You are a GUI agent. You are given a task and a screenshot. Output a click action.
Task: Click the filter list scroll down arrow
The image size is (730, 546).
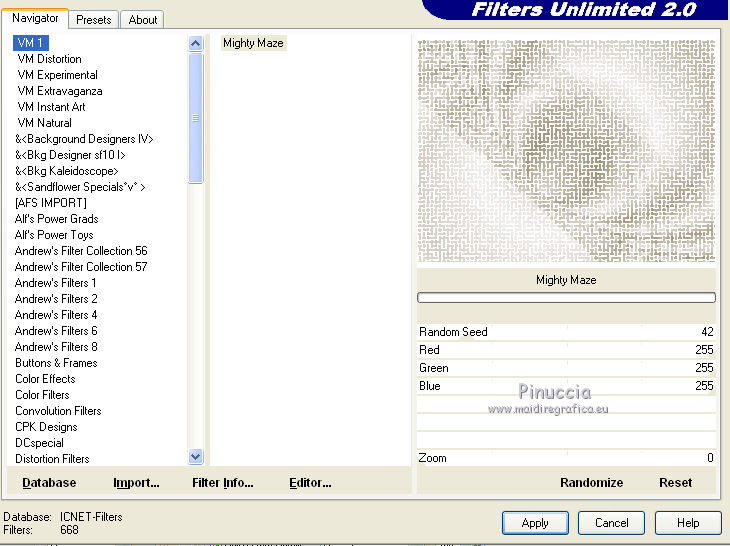pyautogui.click(x=196, y=457)
